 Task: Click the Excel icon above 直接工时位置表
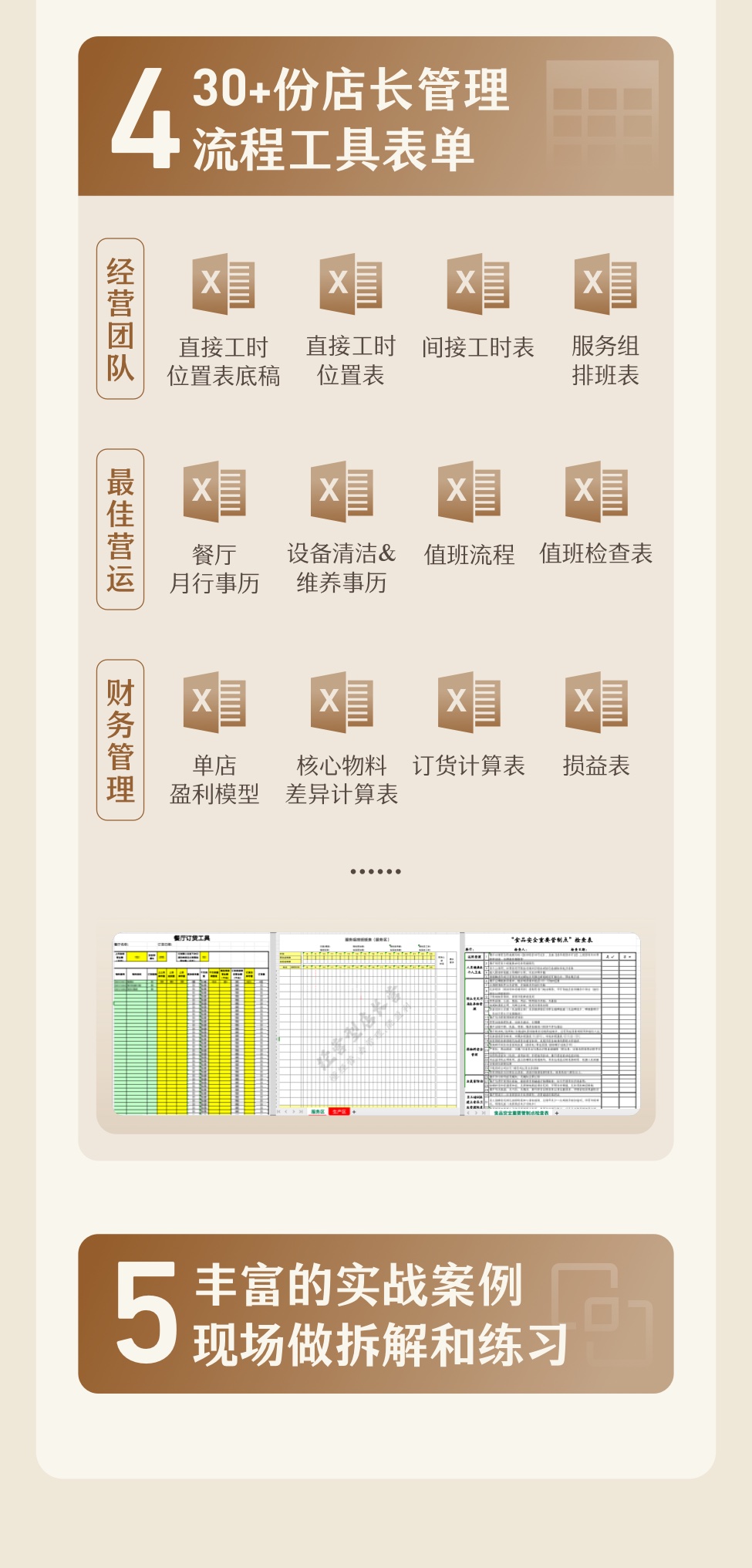[x=351, y=284]
